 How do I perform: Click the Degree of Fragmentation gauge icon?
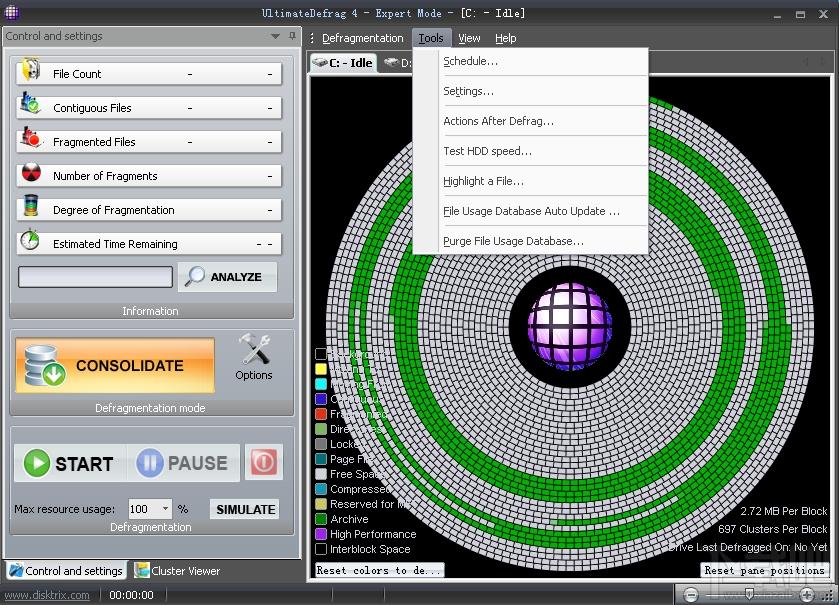click(x=31, y=206)
